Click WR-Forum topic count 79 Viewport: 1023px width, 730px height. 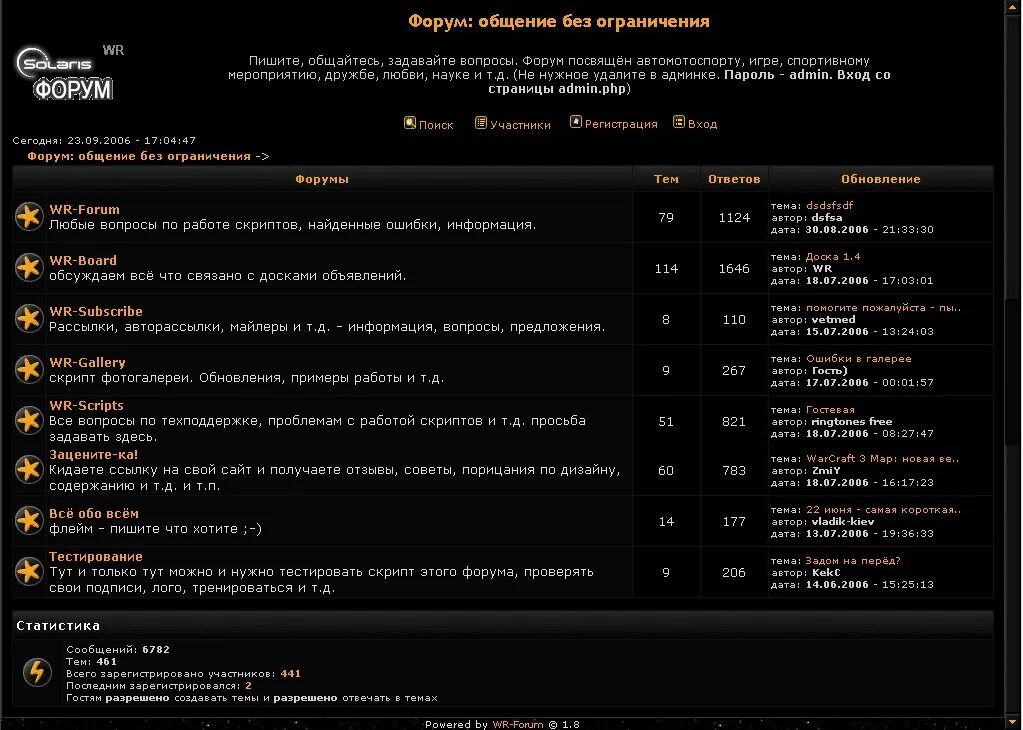(x=666, y=217)
